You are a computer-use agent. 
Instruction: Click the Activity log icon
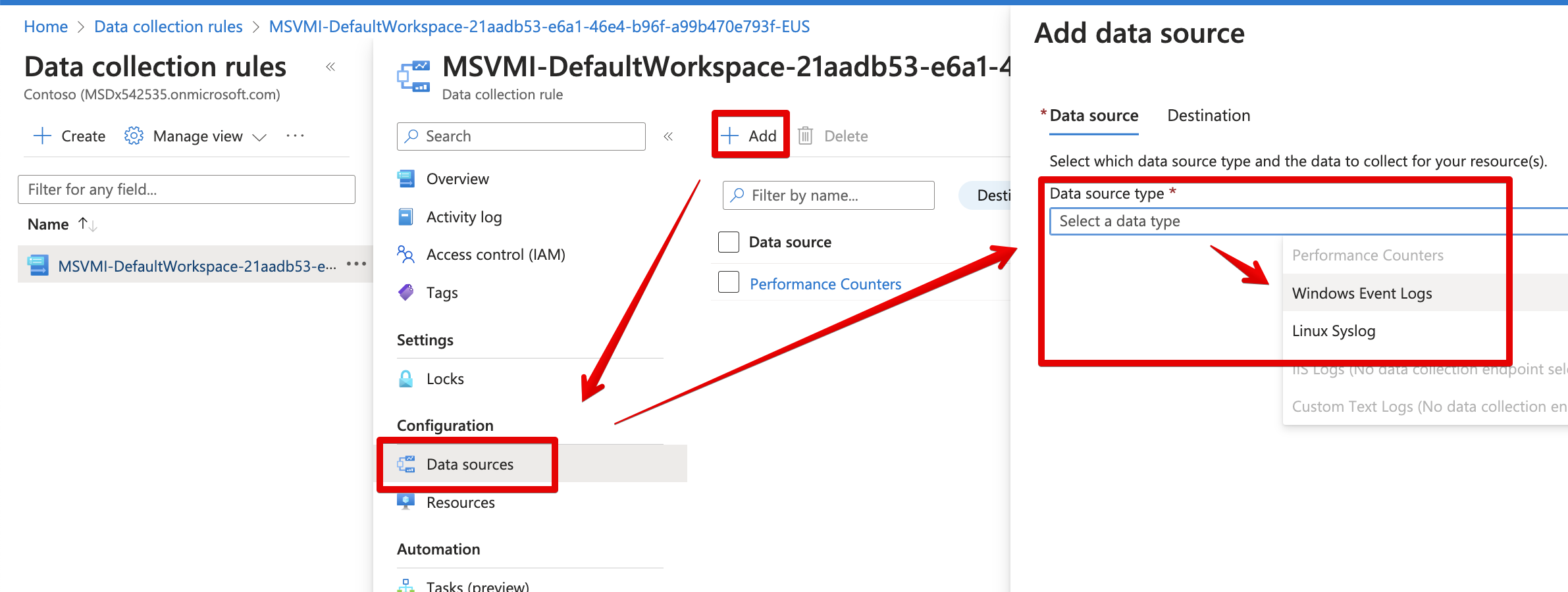point(406,216)
